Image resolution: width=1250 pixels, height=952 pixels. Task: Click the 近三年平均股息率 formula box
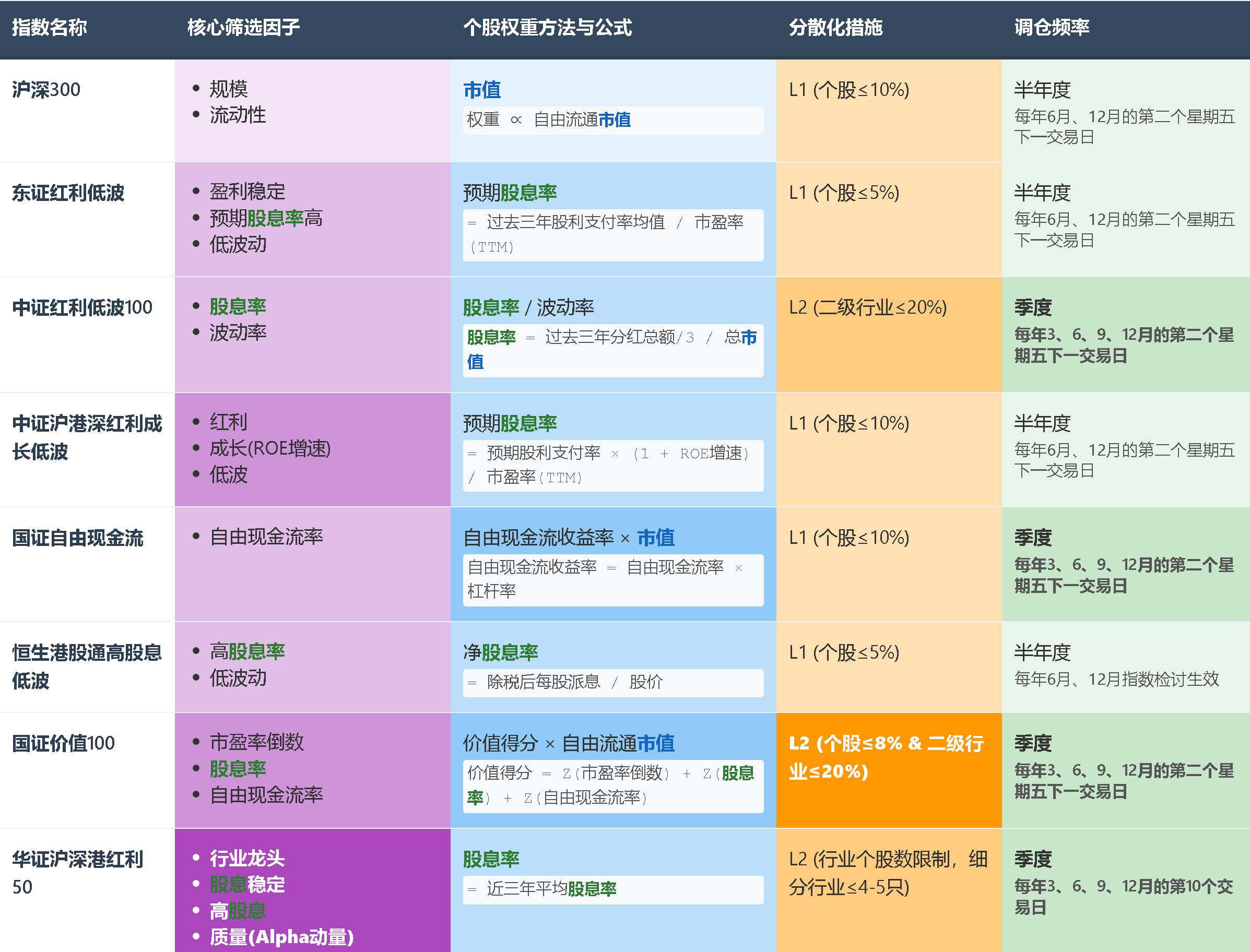pyautogui.click(x=612, y=889)
